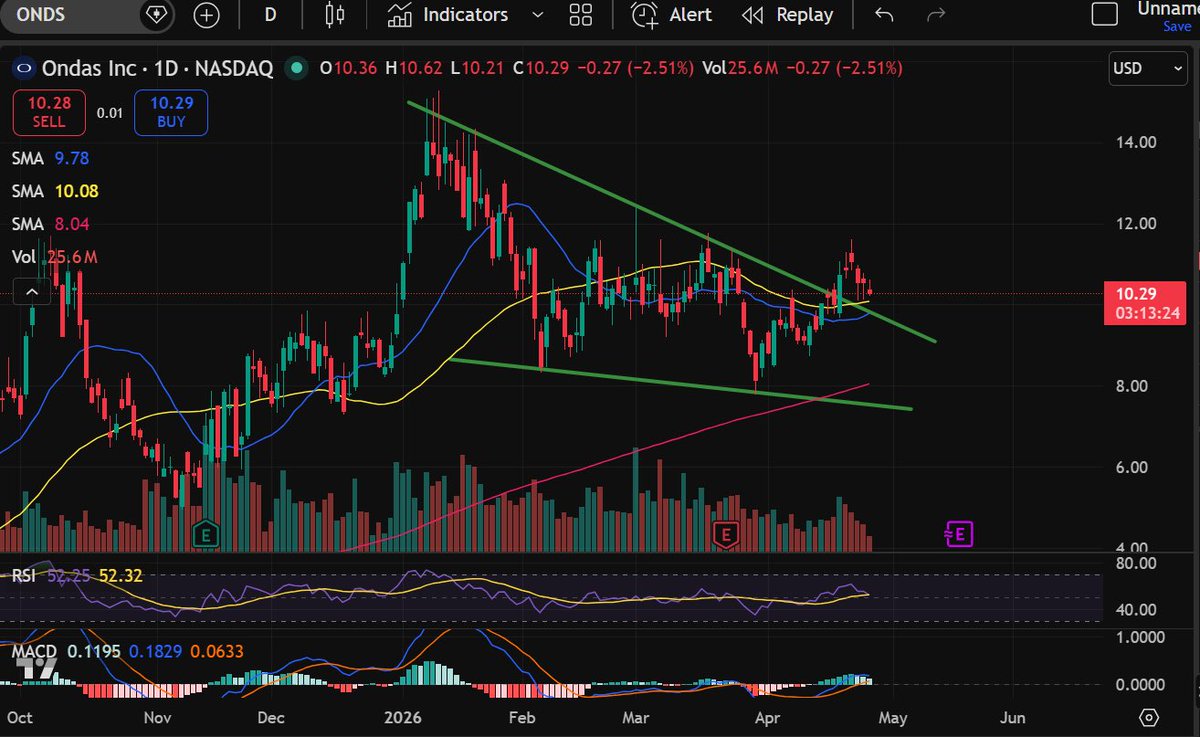Open the candlestick chart type selector
This screenshot has height=737, width=1200.
click(x=335, y=15)
